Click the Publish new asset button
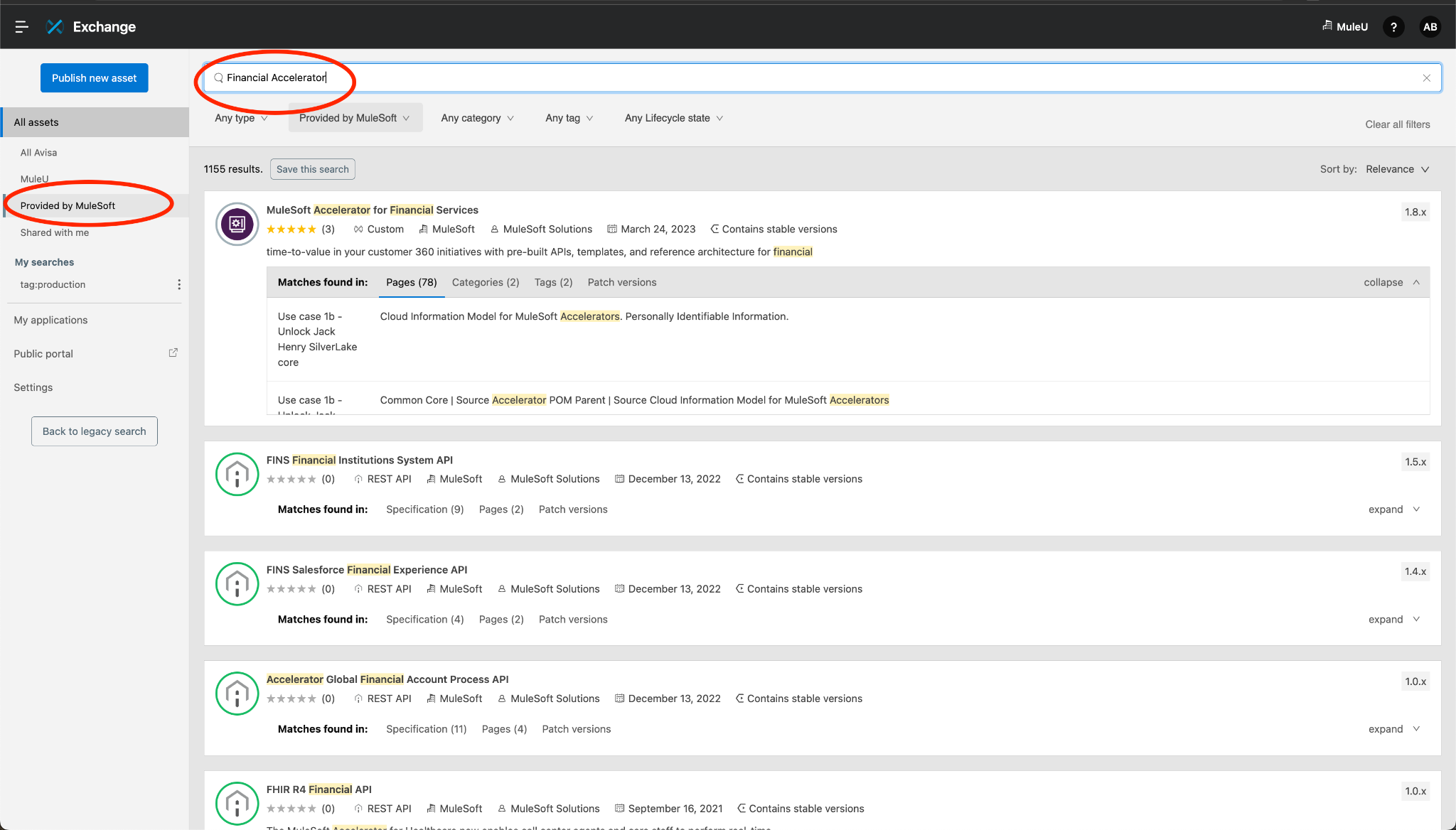Screen dimensions: 1456x830 tap(95, 78)
